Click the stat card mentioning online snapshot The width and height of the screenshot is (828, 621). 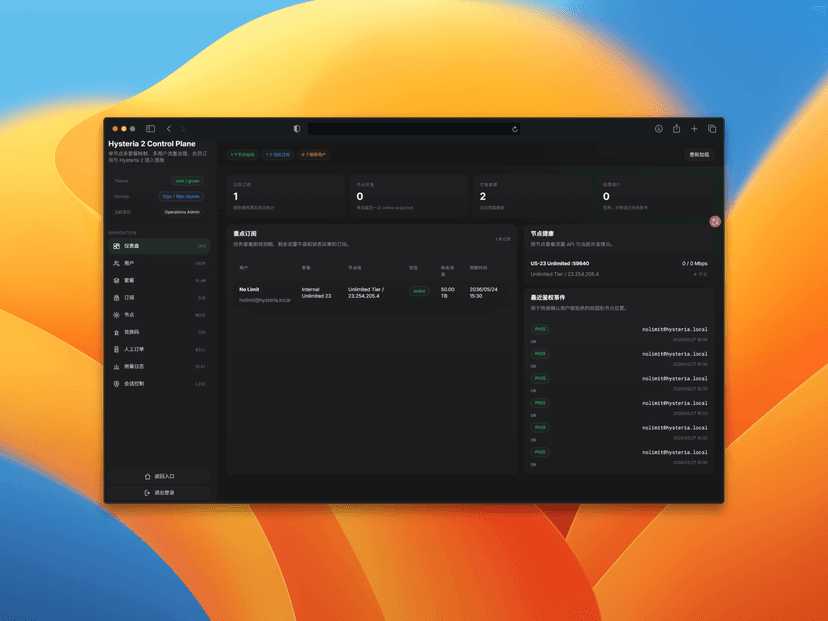coord(409,196)
